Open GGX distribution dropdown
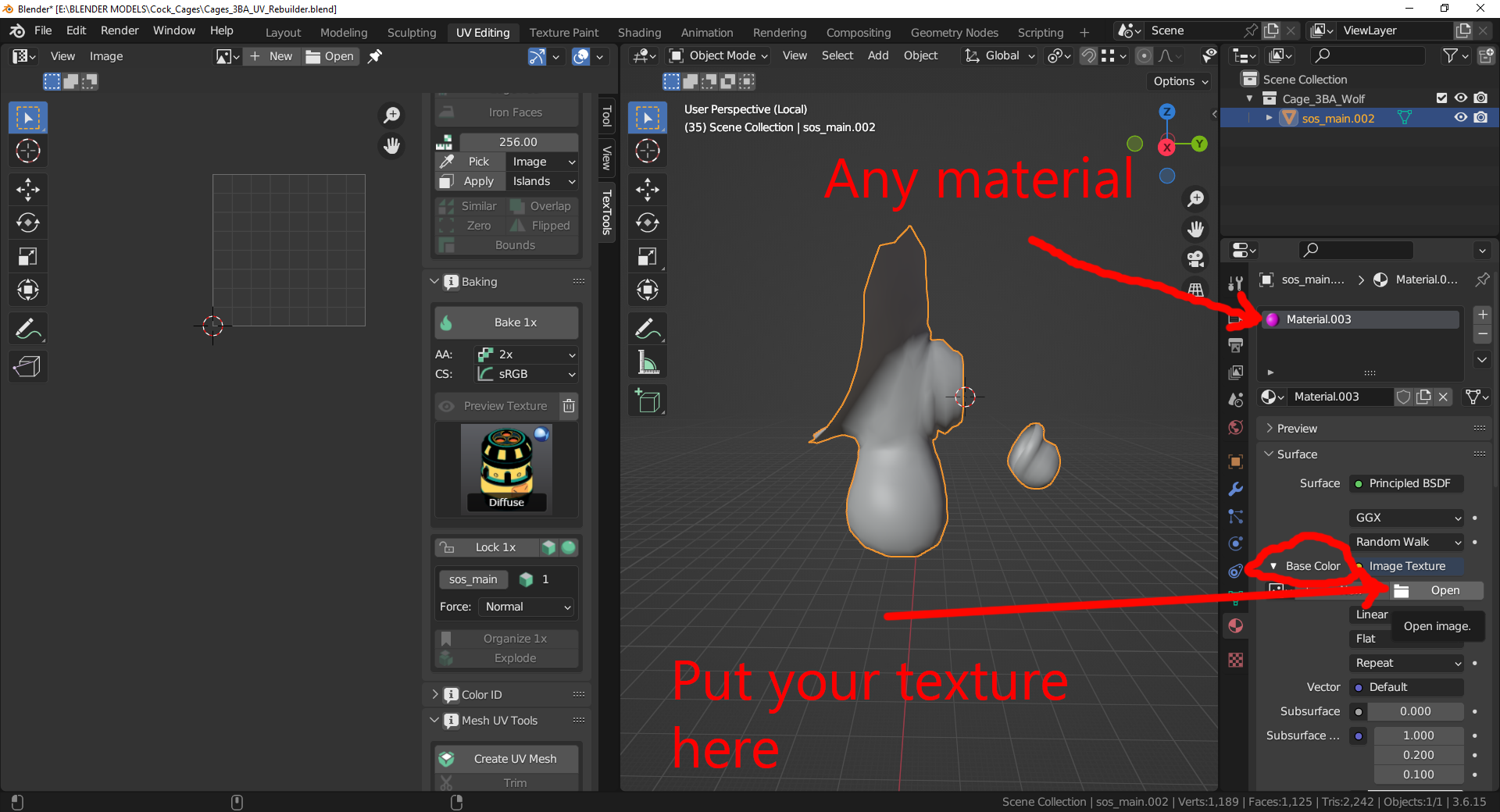 pos(1406,518)
